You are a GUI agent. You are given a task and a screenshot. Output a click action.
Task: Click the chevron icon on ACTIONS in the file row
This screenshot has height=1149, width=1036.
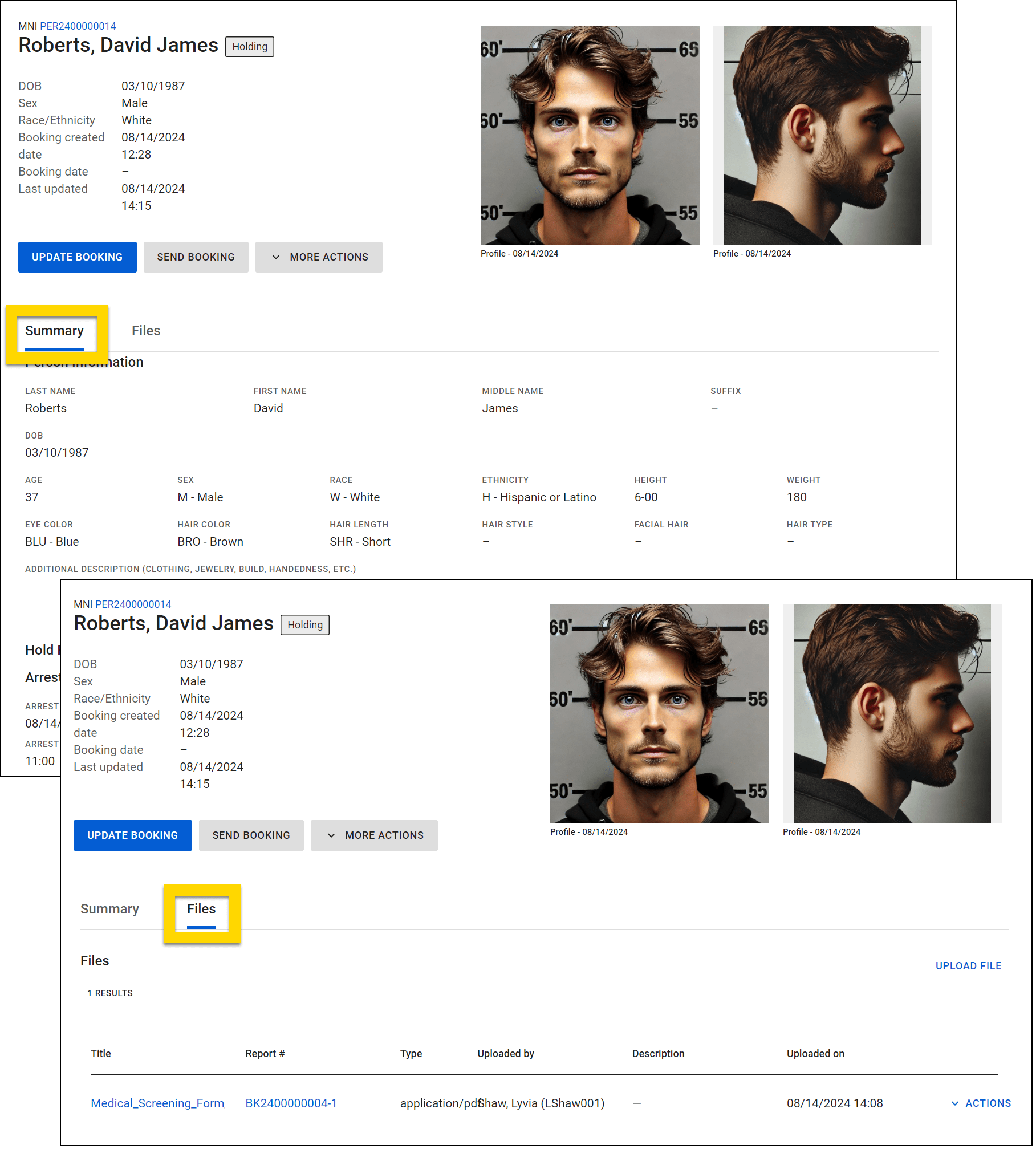click(954, 1103)
